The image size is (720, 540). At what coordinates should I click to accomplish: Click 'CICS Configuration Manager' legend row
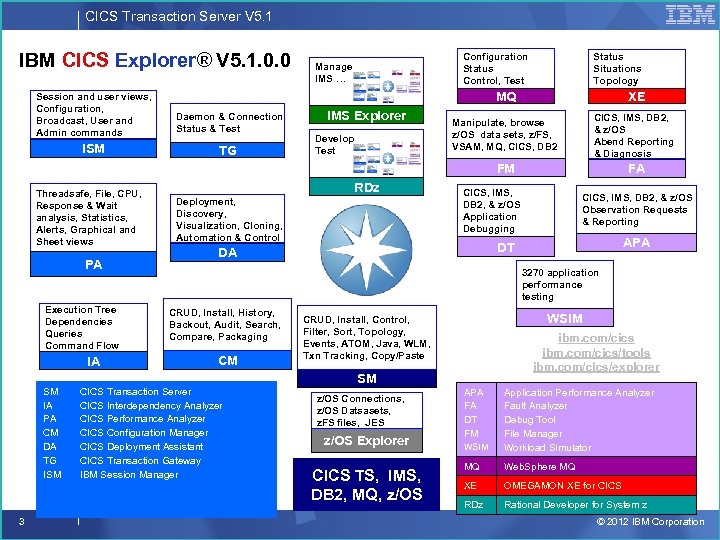pos(125,433)
